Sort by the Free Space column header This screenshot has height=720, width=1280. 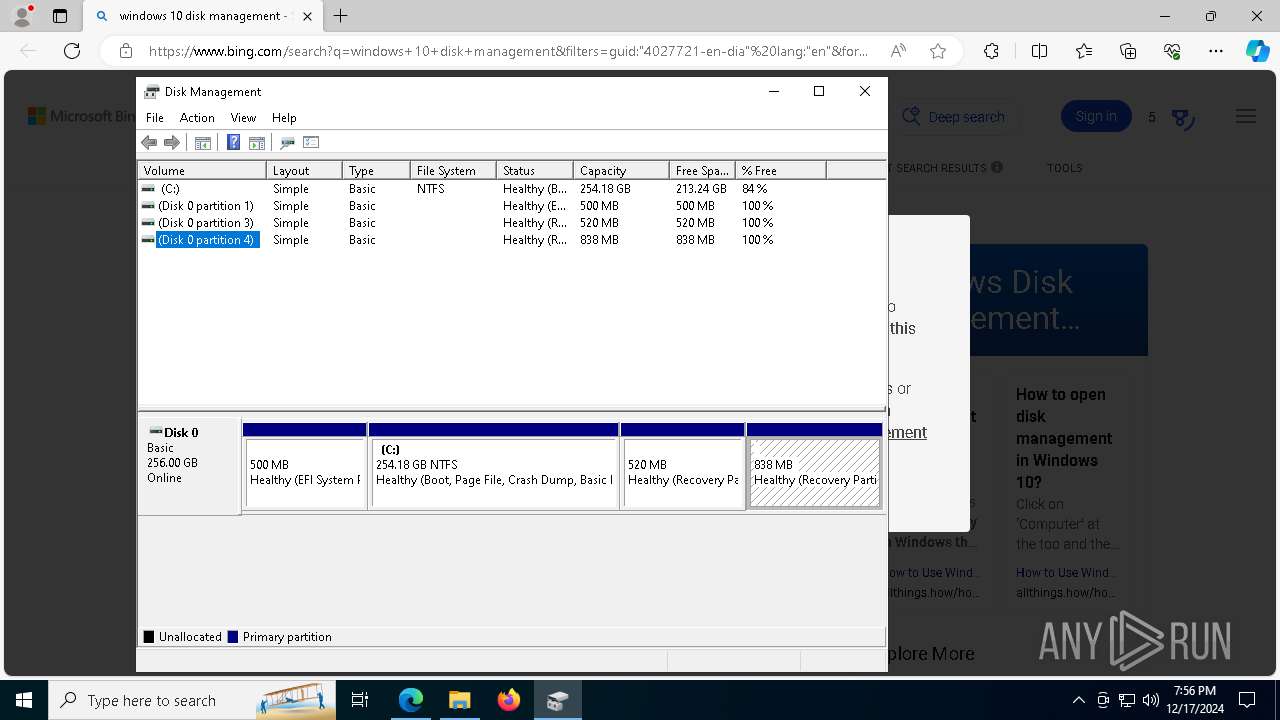pos(703,171)
